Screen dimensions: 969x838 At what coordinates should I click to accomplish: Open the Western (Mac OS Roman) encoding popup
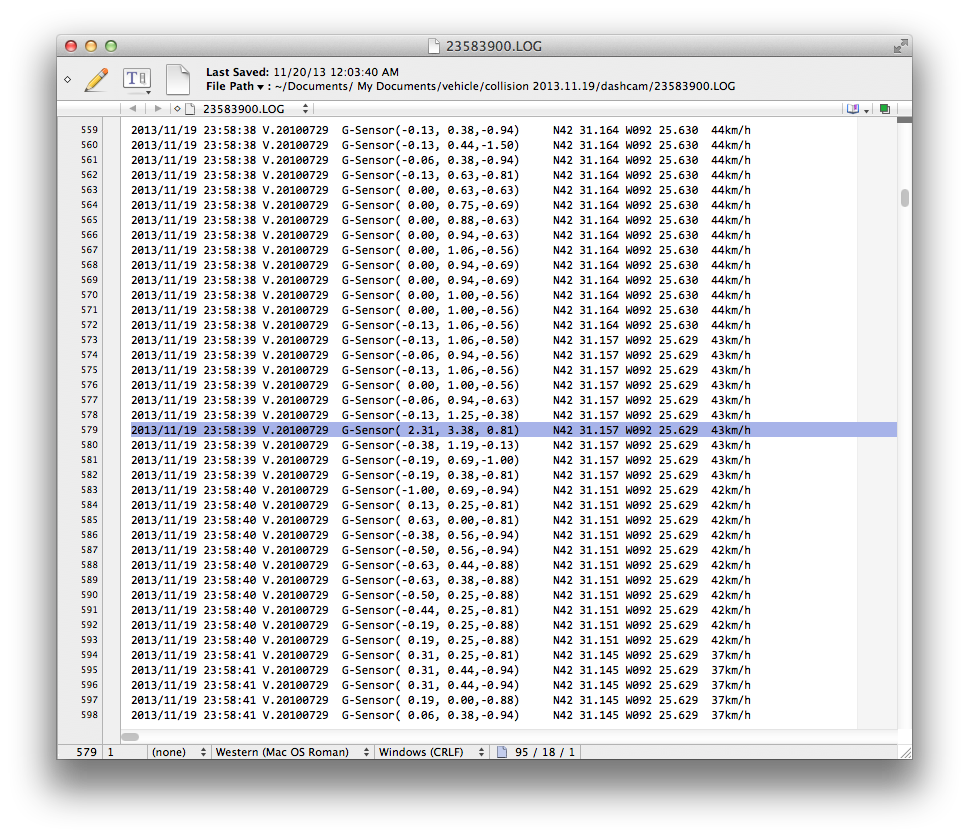point(292,752)
